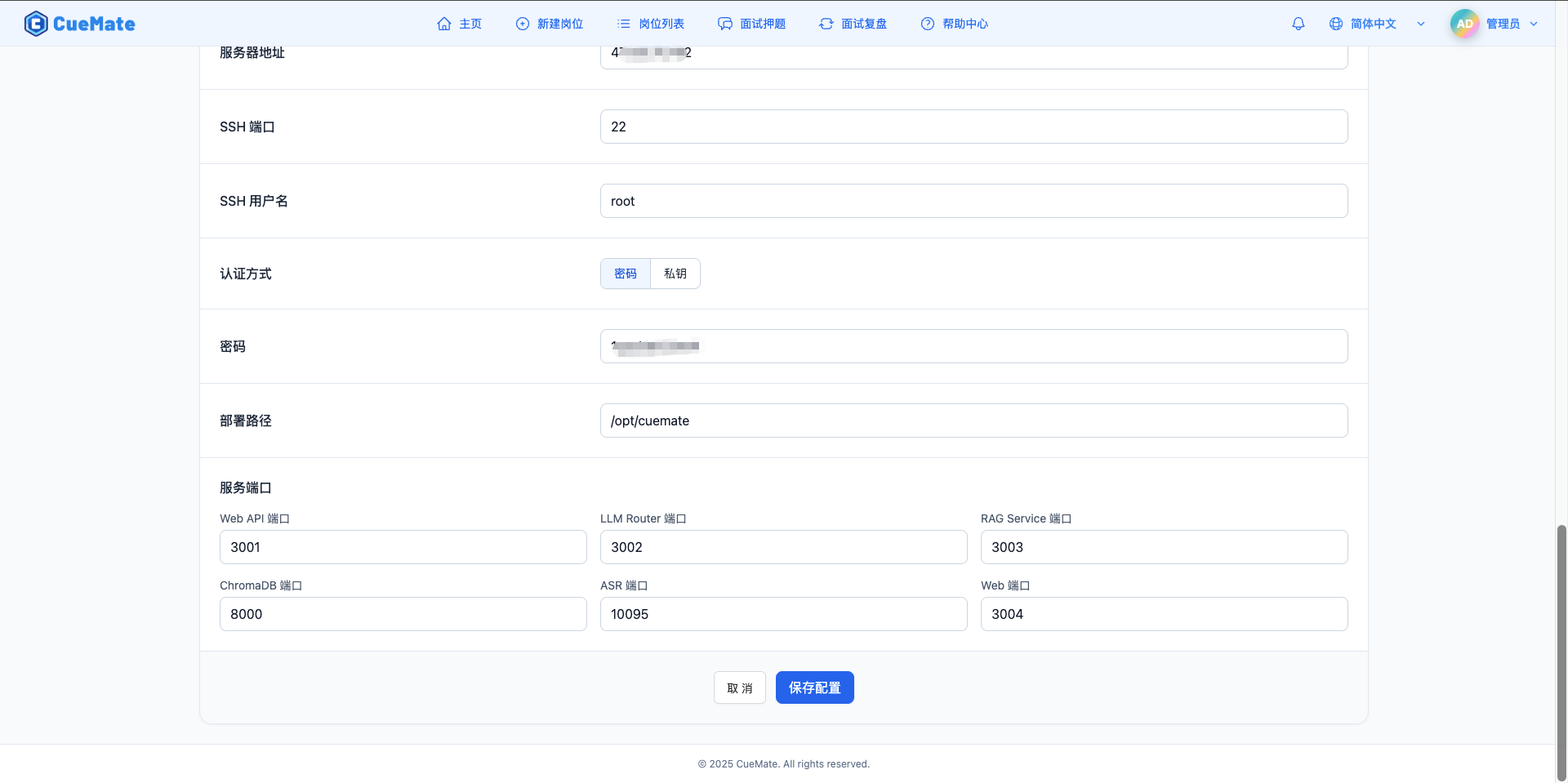This screenshot has width=1568, height=783.
Task: Click the 取消 button
Action: point(739,687)
